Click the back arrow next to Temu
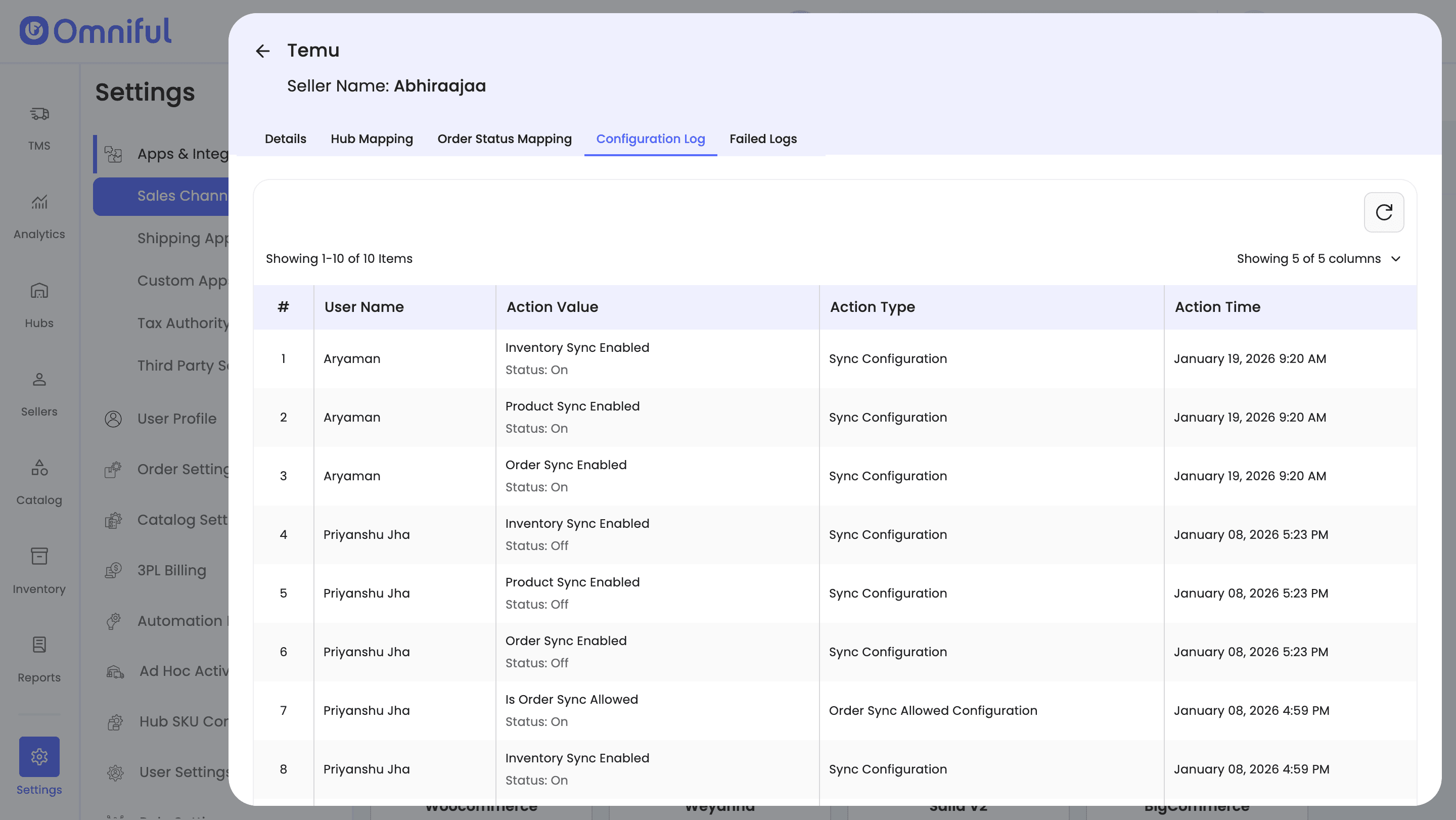 [x=262, y=51]
